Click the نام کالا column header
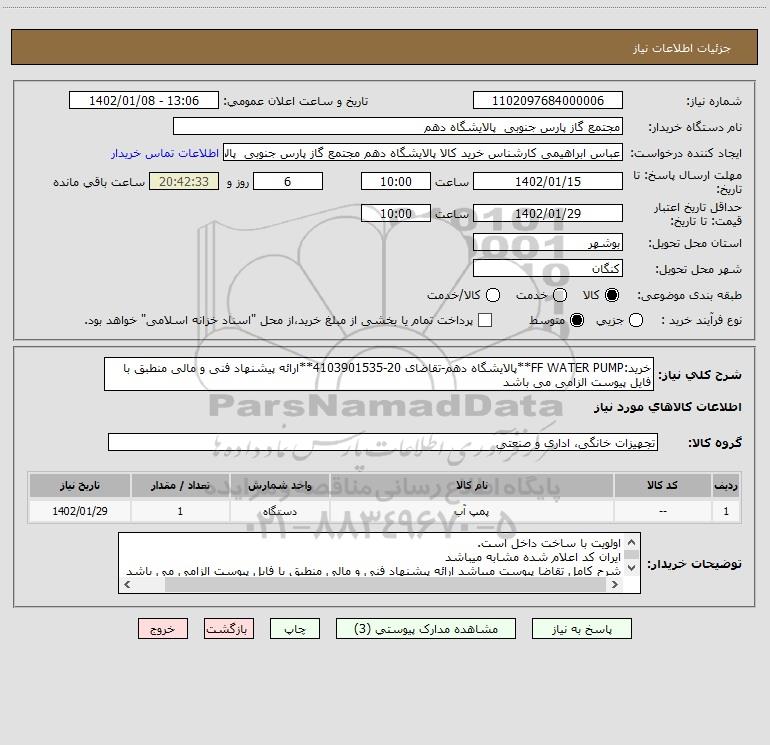770x745 pixels. 472,486
